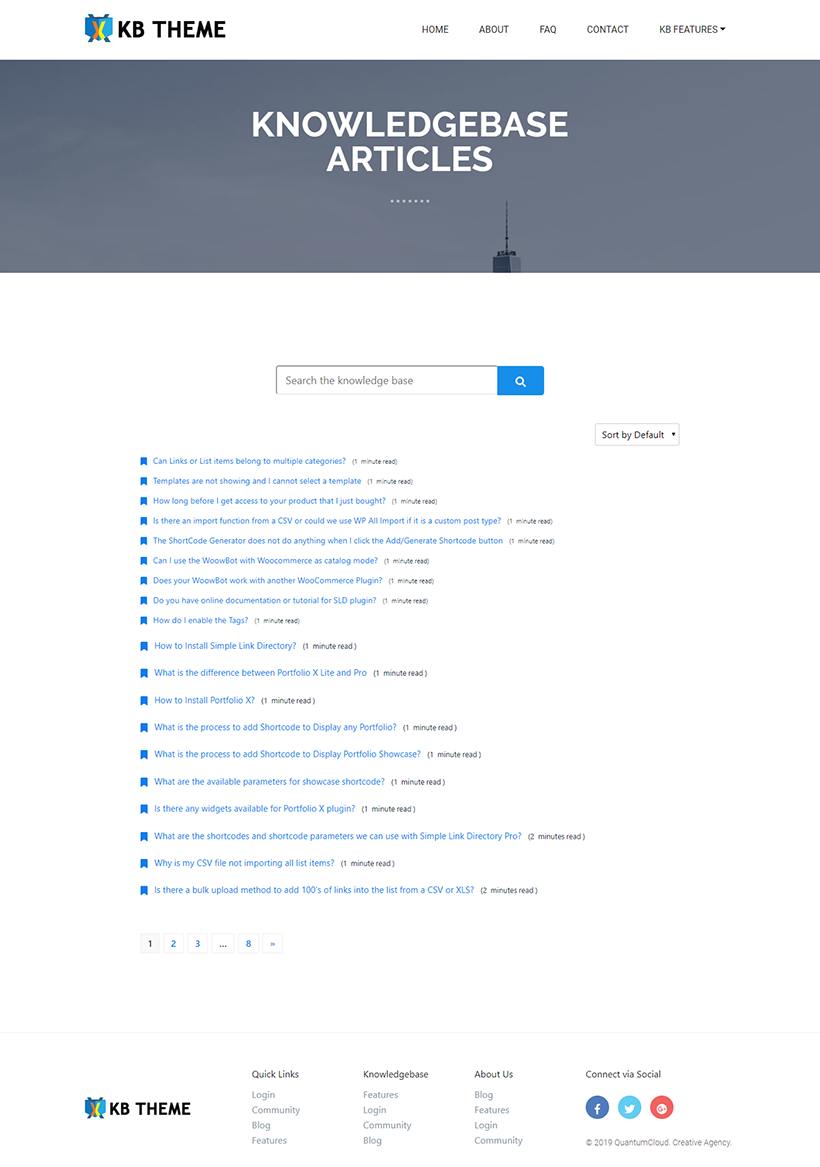Click the Search the knowledge base field
This screenshot has height=1167, width=820.
pyautogui.click(x=387, y=380)
